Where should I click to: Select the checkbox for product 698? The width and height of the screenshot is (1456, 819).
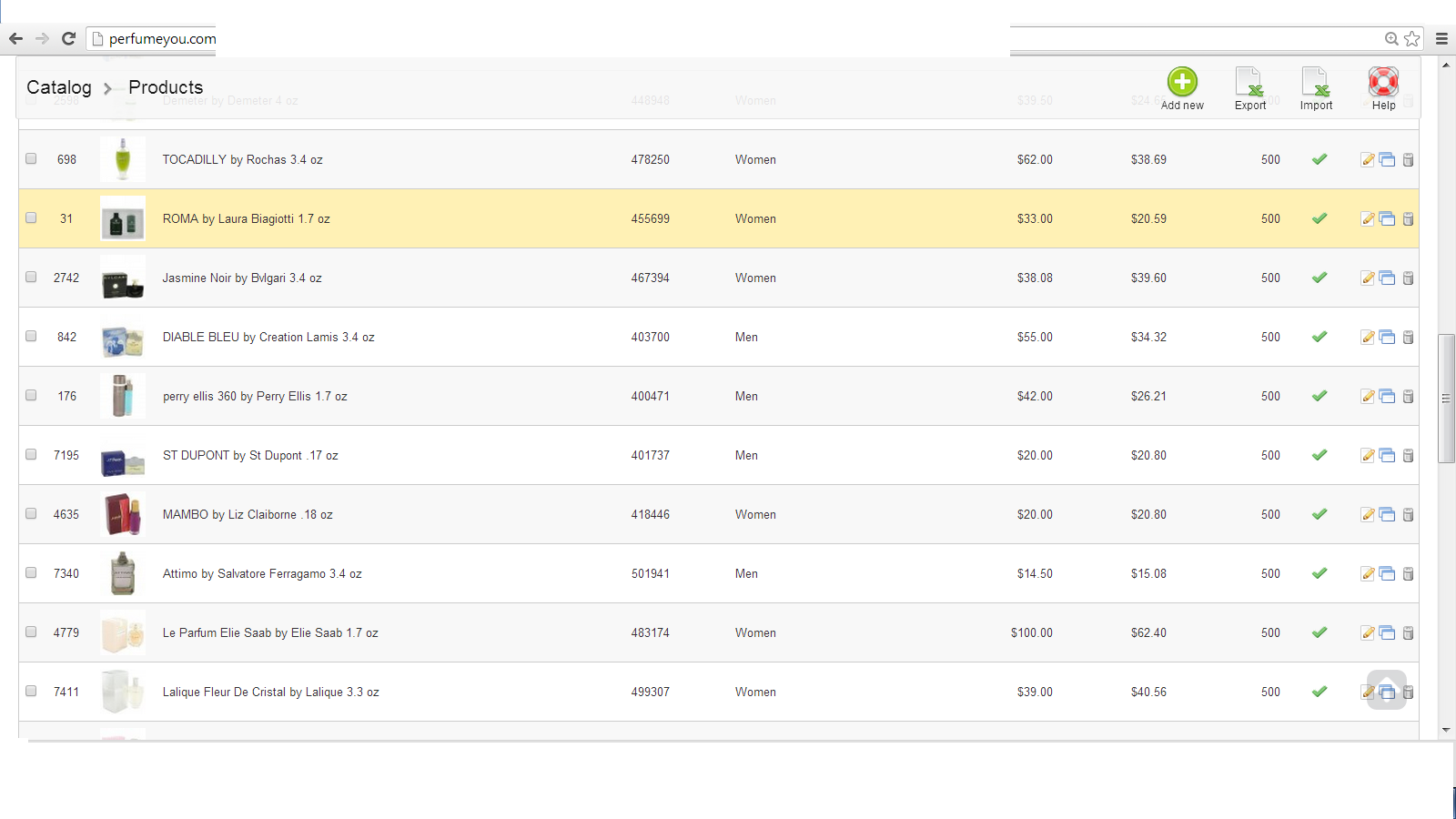click(31, 158)
